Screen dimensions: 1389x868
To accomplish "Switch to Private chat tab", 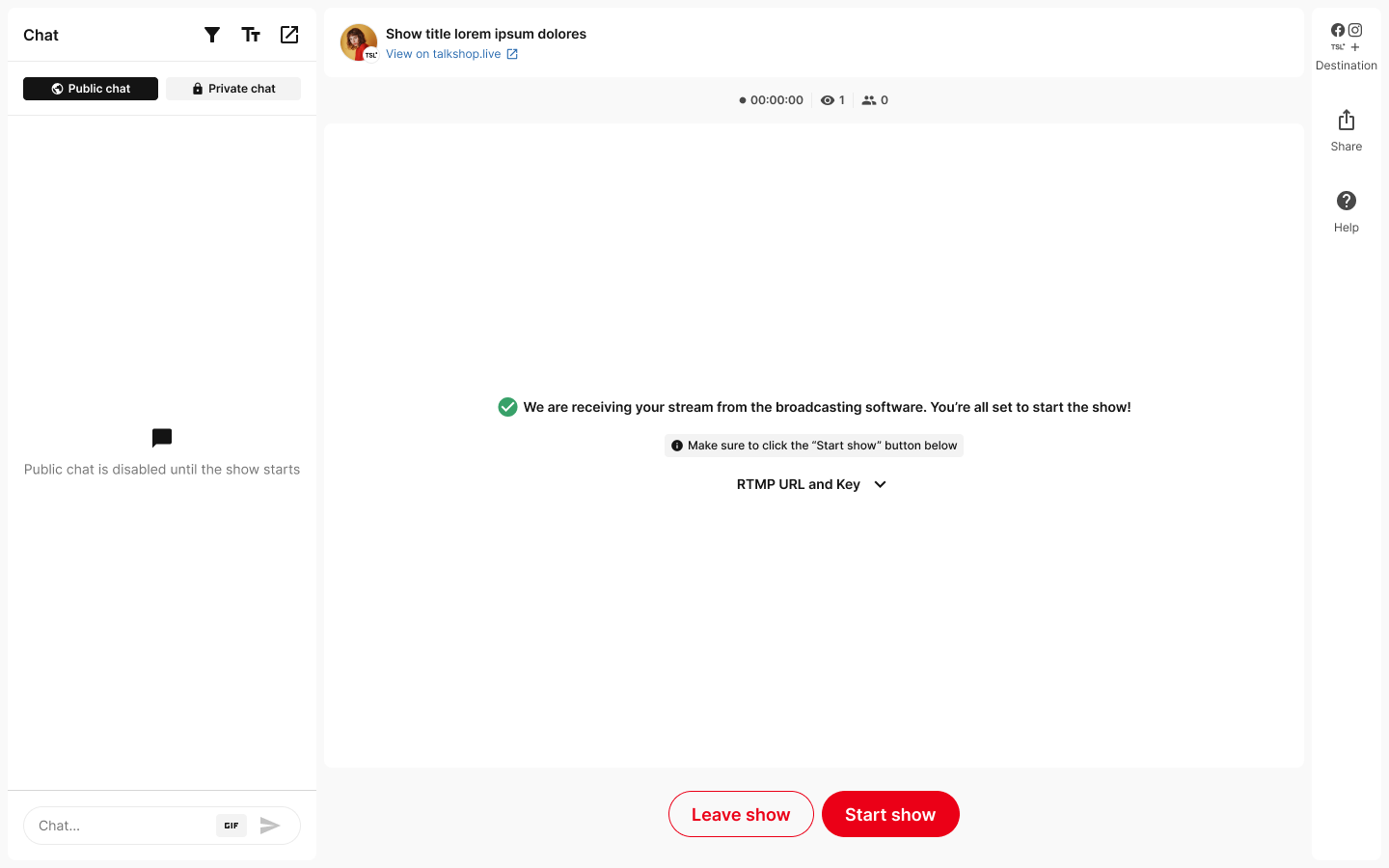I will (233, 89).
